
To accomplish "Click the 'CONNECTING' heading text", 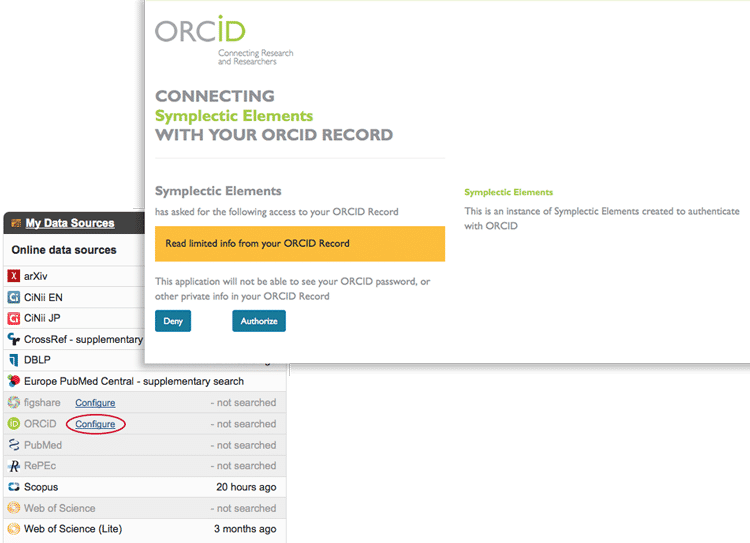I will [x=215, y=96].
